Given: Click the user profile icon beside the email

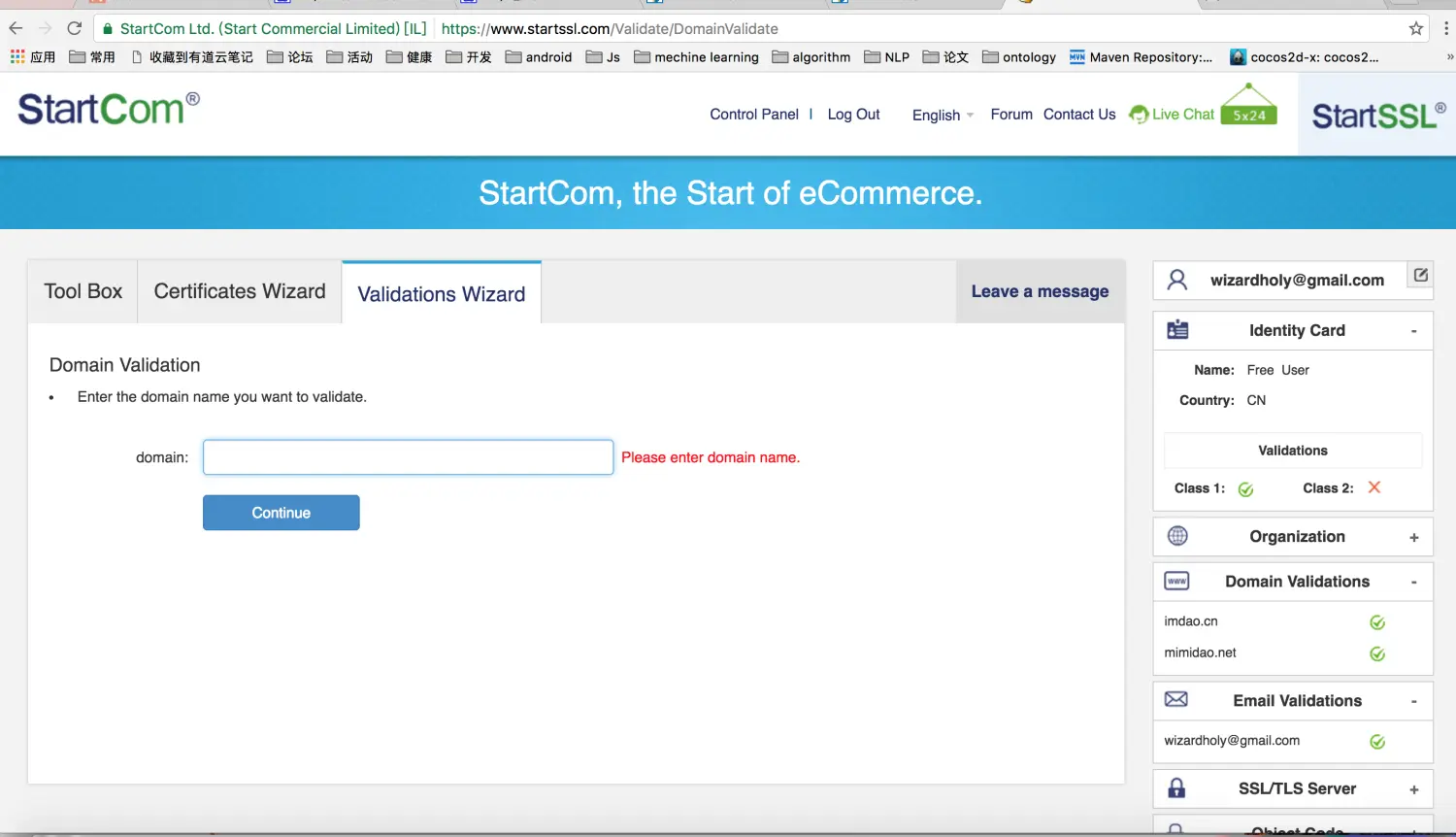Looking at the screenshot, I should 1176,281.
